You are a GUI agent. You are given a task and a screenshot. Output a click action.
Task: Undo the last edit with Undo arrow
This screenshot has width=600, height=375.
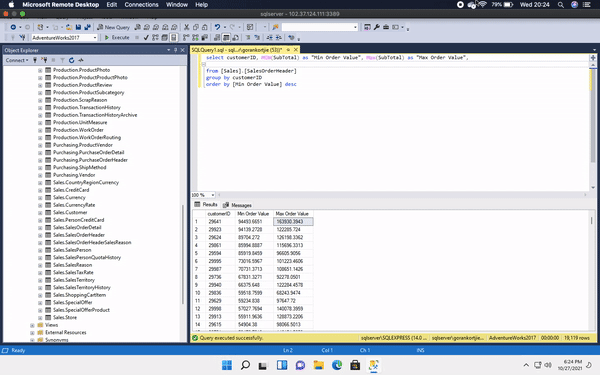pos(217,27)
